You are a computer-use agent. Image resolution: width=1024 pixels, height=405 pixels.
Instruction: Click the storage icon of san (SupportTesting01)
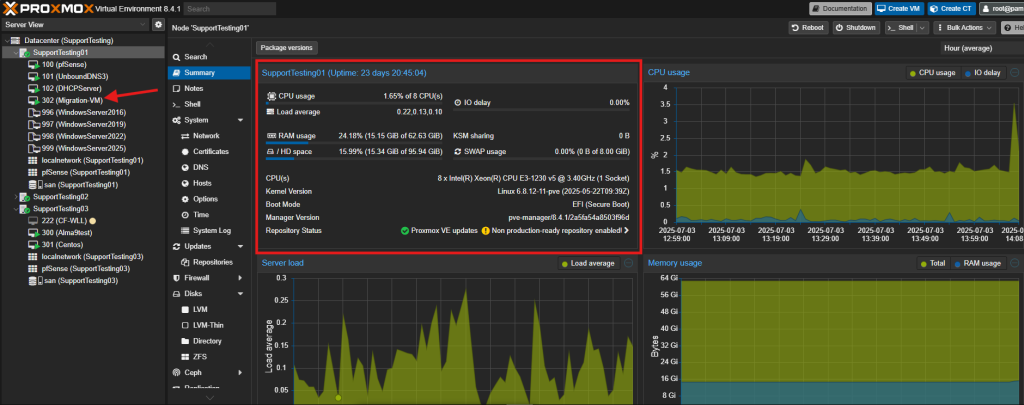point(35,184)
